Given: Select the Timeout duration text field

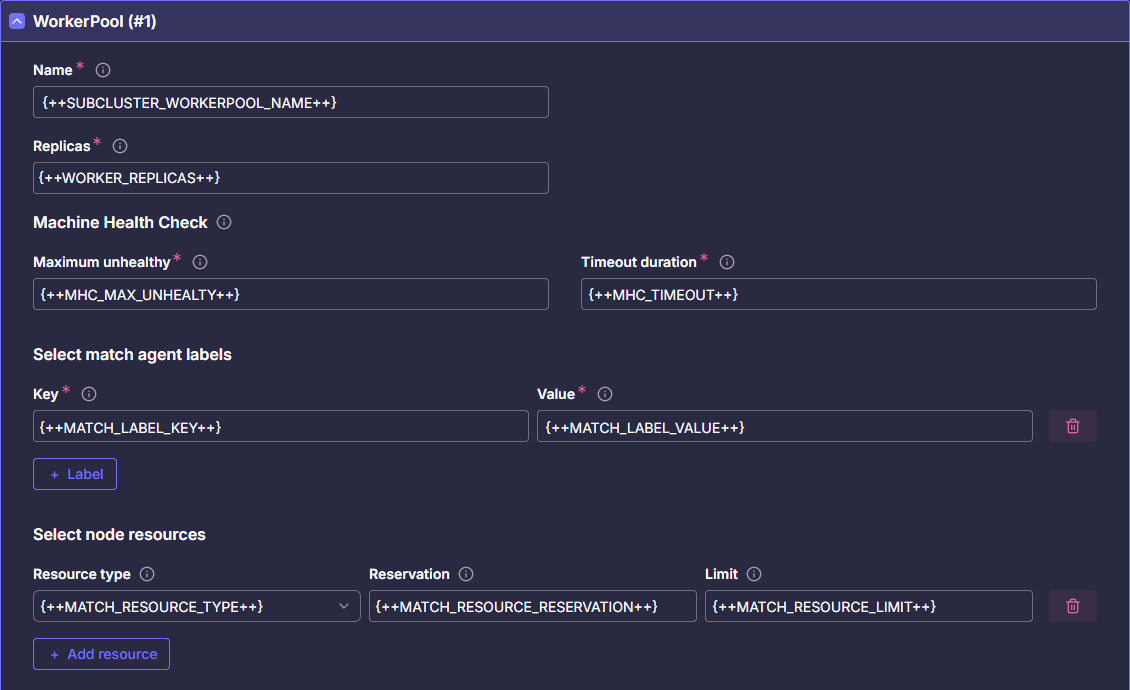Looking at the screenshot, I should pos(838,294).
